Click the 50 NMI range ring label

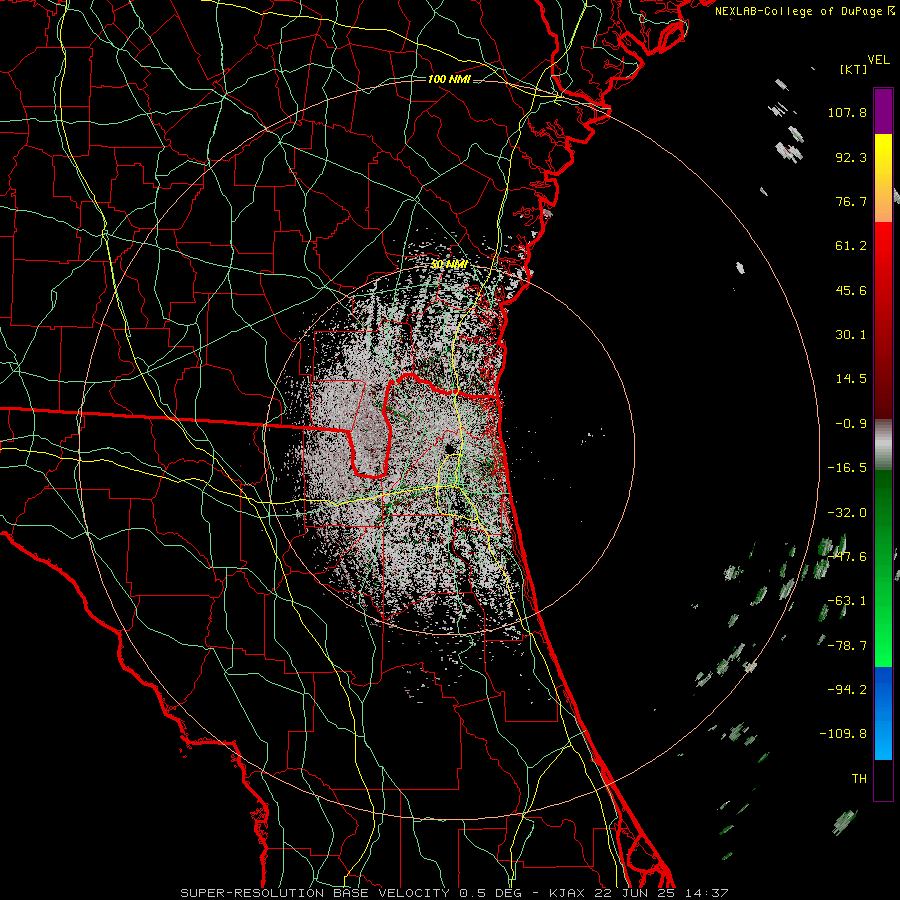[449, 265]
